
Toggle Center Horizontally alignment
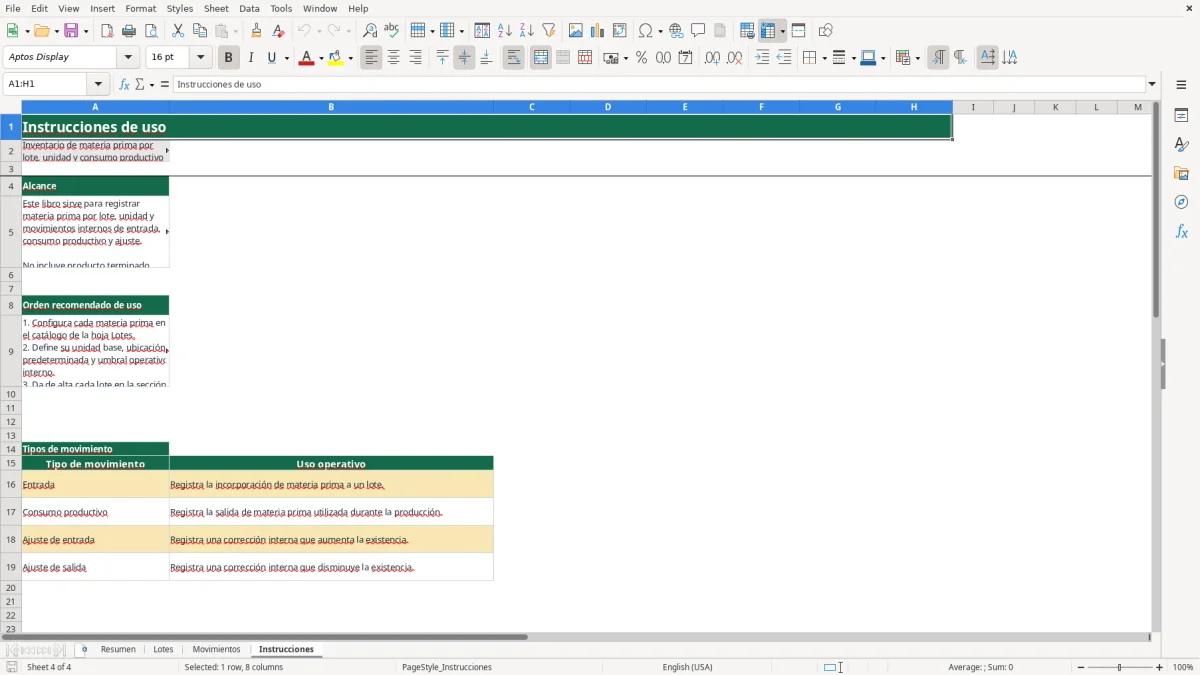click(394, 58)
